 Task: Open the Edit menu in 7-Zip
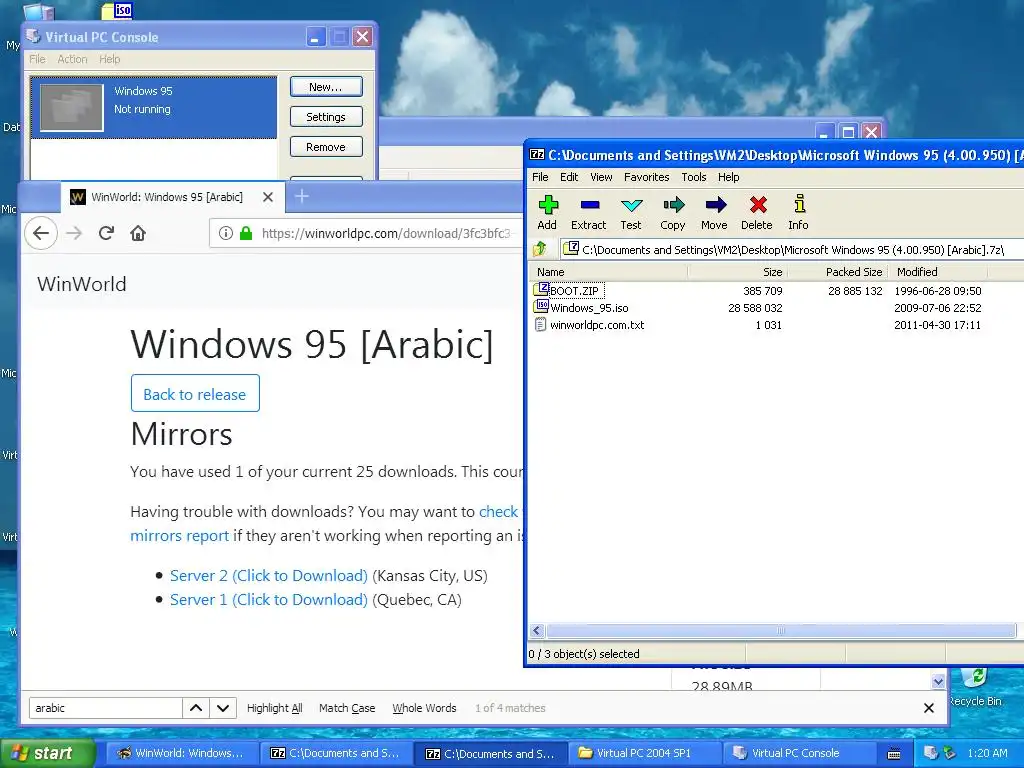(569, 177)
